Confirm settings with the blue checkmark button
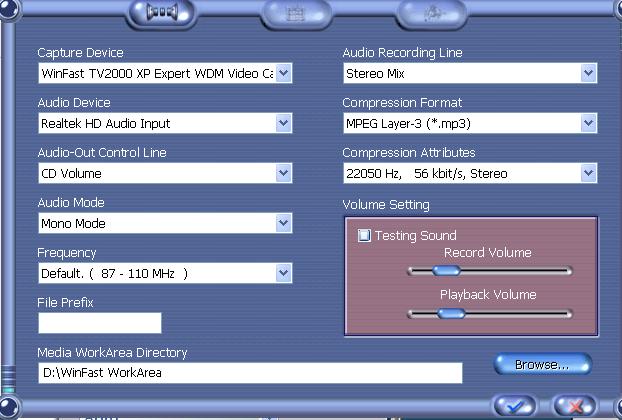Screen dimensions: 622x420 click(x=515, y=406)
